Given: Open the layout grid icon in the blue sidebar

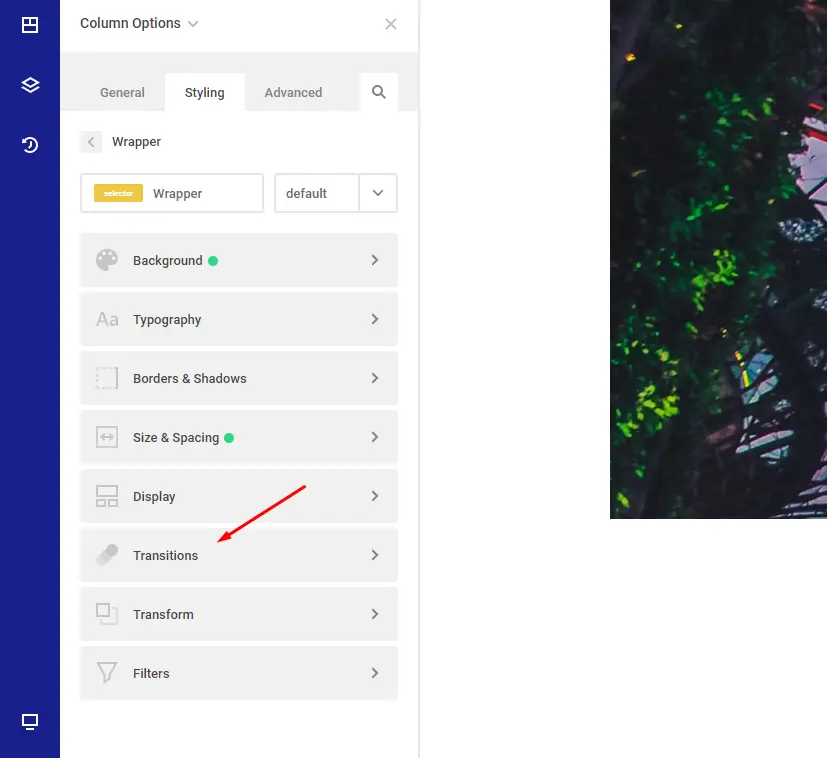Looking at the screenshot, I should coord(30,24).
